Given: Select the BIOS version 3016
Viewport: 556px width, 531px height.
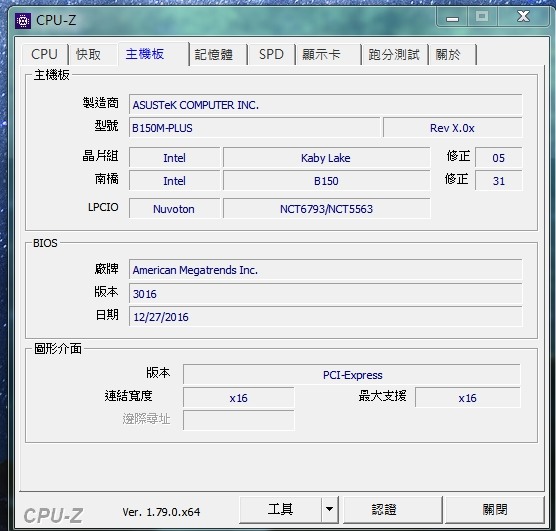Looking at the screenshot, I should (x=326, y=293).
